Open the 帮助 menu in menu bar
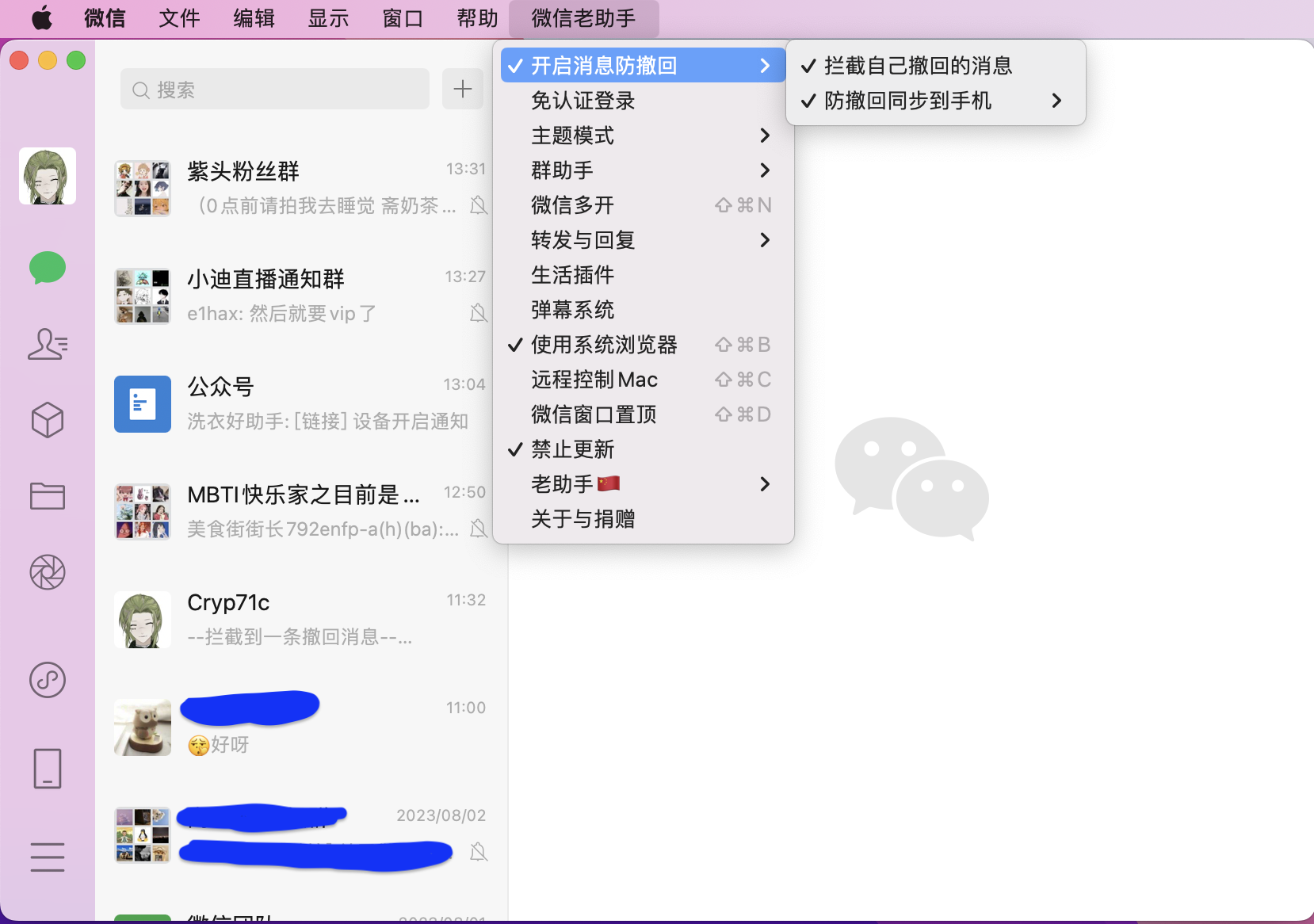Viewport: 1314px width, 924px height. (477, 18)
